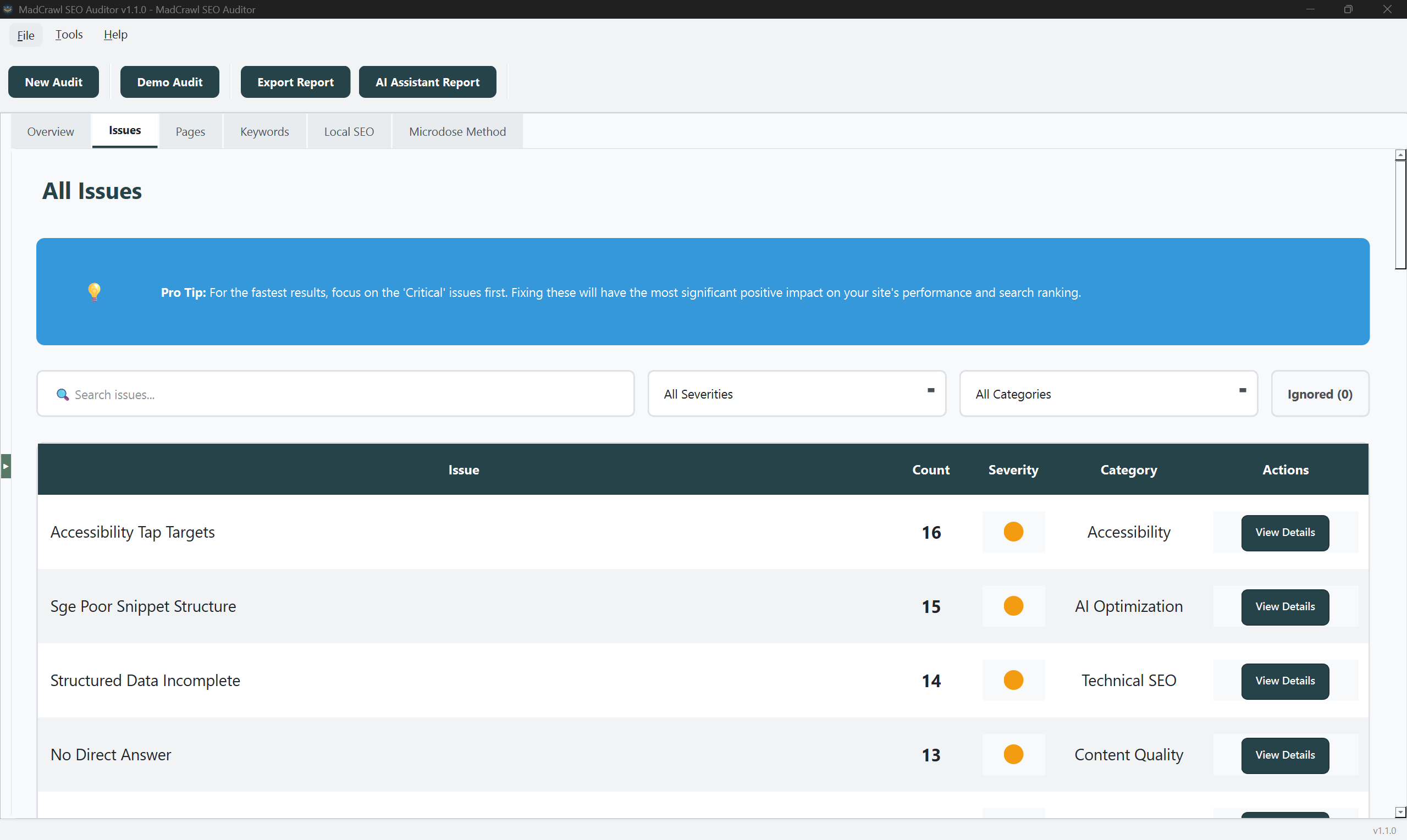This screenshot has width=1407, height=840.
Task: Expand the green side panel arrow
Action: pos(5,466)
